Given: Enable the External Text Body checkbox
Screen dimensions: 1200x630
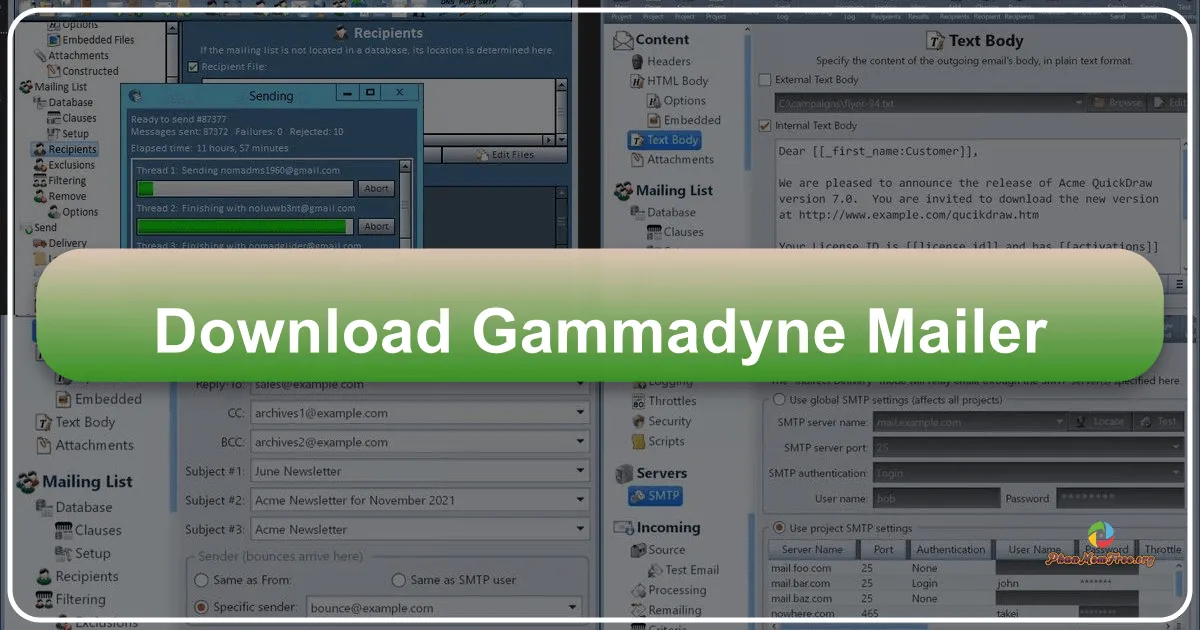Looking at the screenshot, I should (765, 79).
